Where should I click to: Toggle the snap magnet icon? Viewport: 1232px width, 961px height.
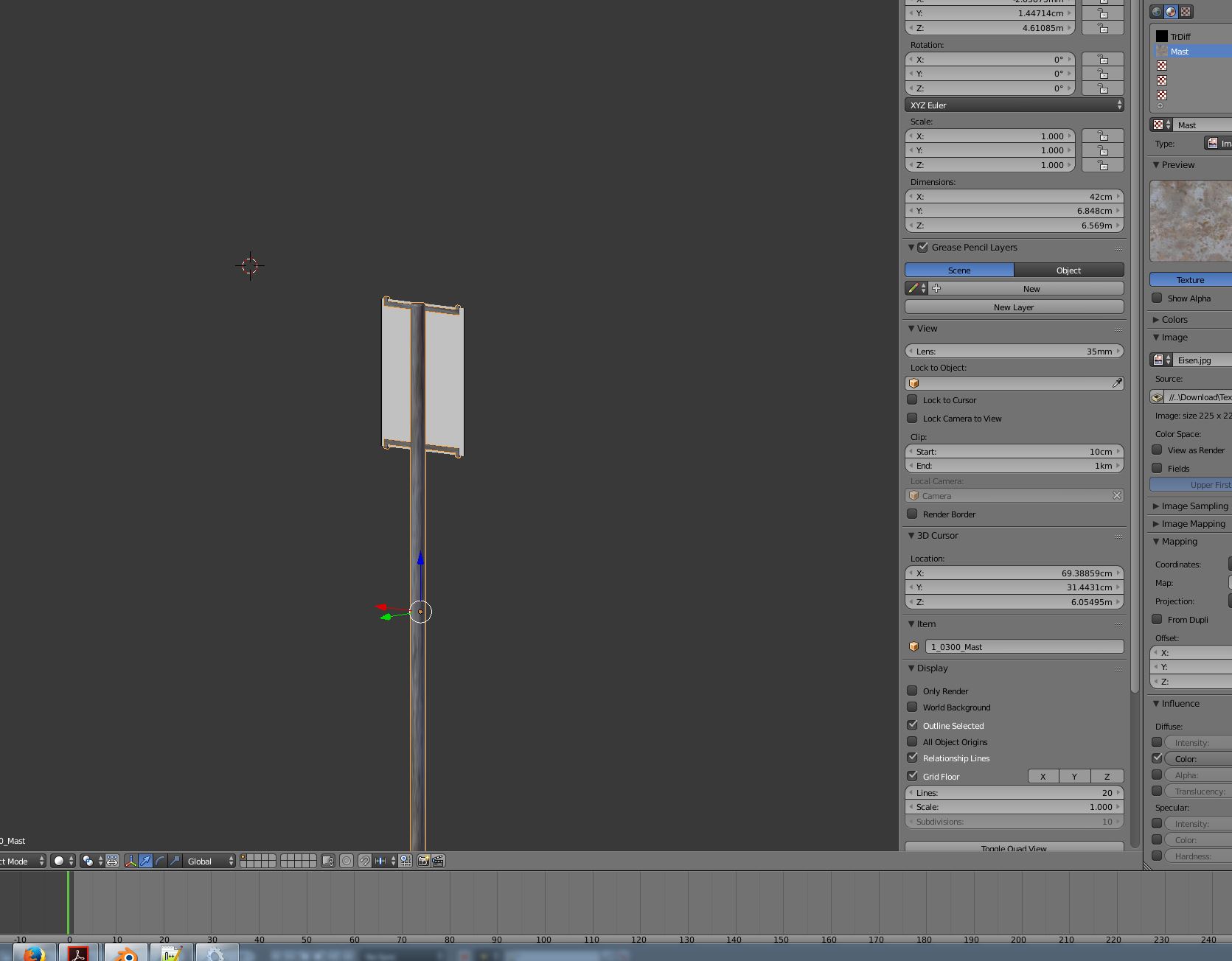pos(364,861)
